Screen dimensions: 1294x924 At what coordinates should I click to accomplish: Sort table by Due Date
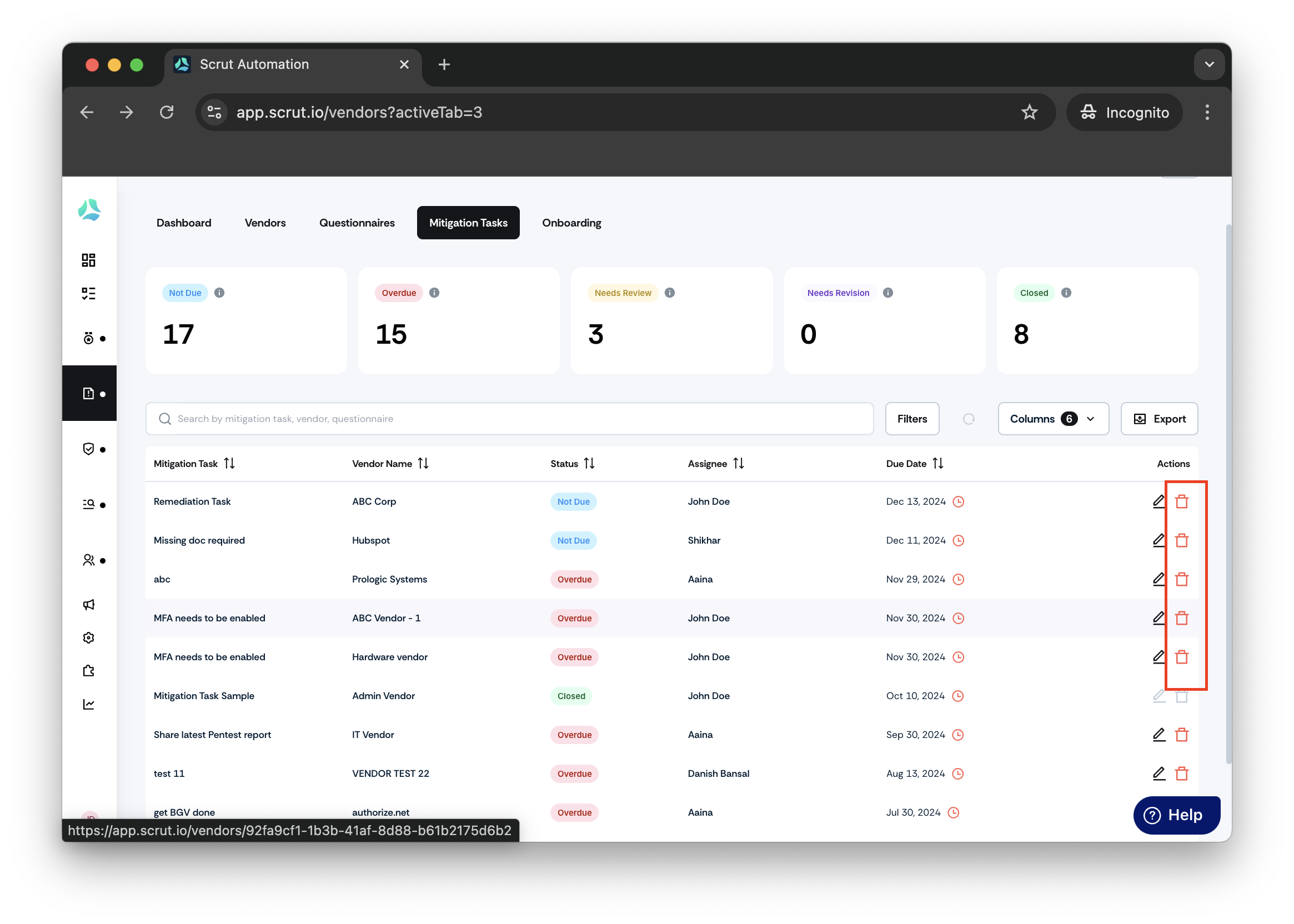(938, 464)
